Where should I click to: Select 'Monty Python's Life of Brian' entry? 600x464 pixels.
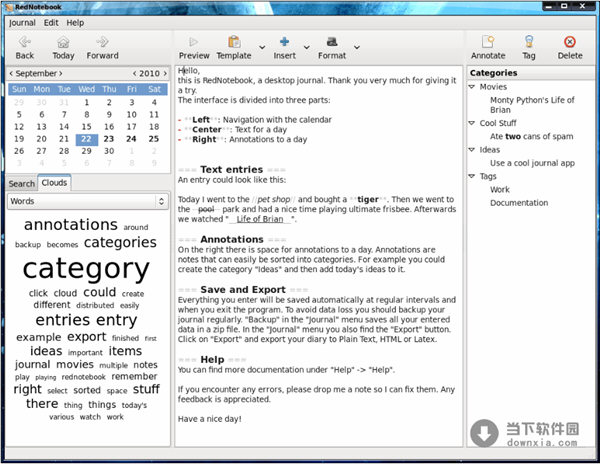(x=532, y=105)
